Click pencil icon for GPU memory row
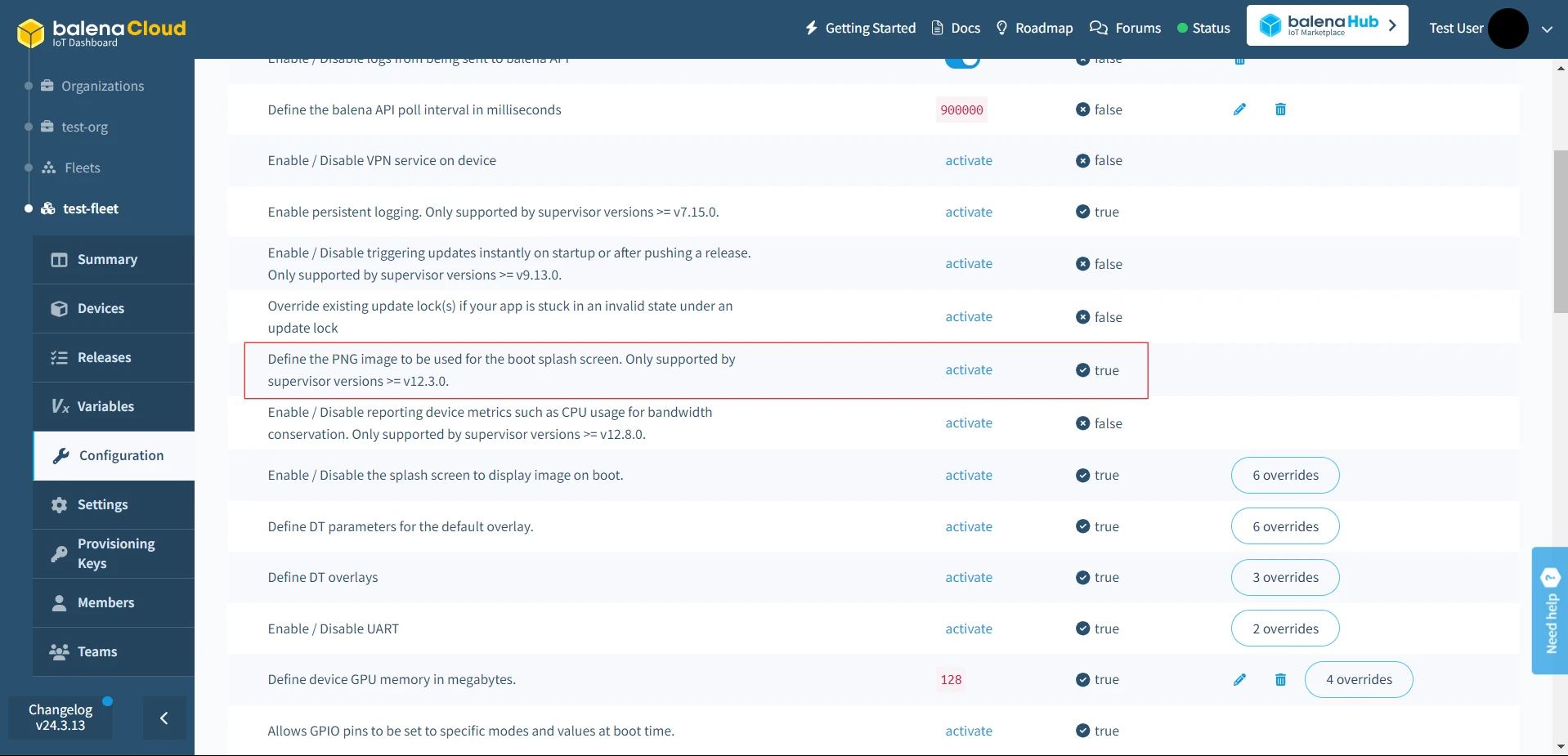Screen dimensions: 1568x756 (1239, 680)
